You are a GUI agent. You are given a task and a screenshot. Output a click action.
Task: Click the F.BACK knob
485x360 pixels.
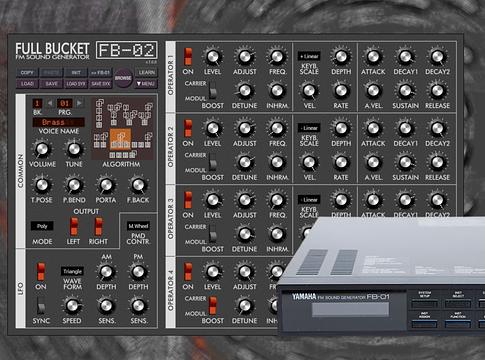138,185
